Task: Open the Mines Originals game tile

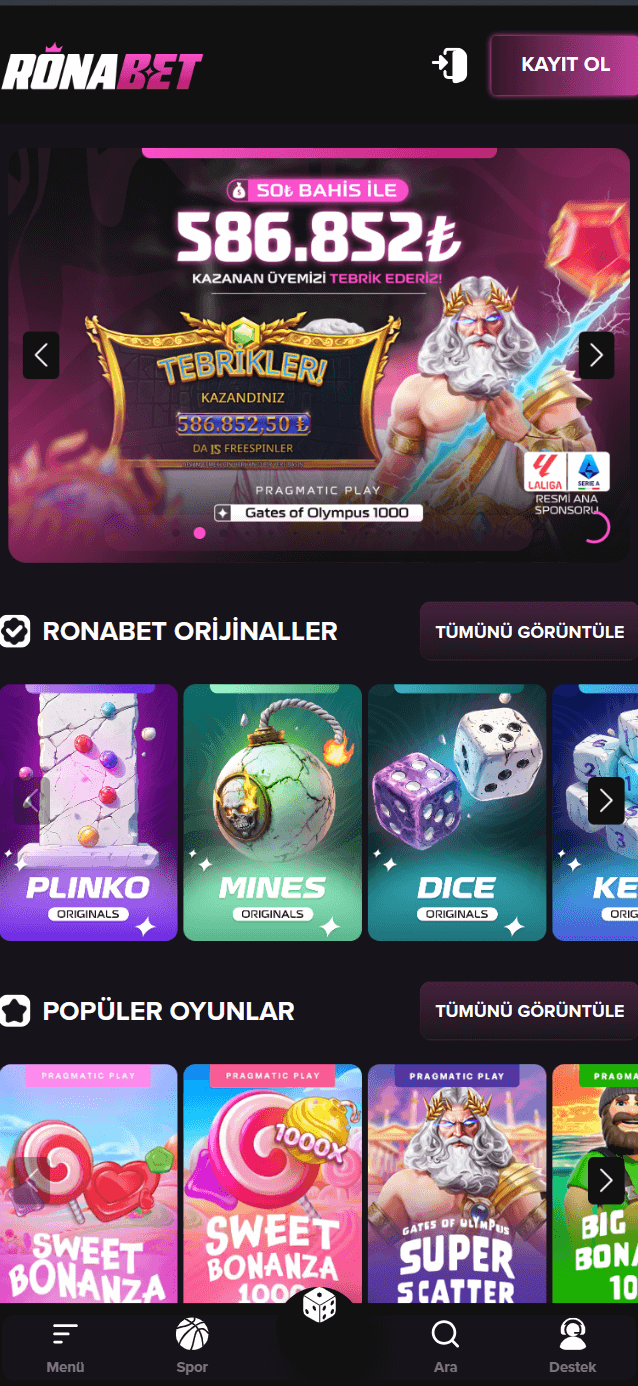Action: 273,813
